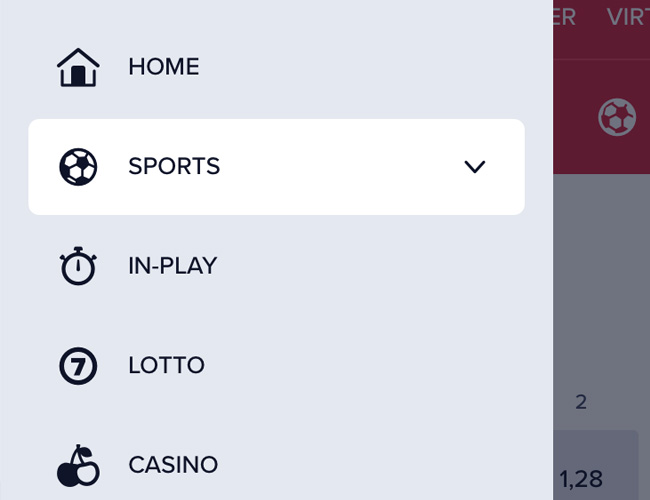Click the Casino cherries icon

(78, 466)
